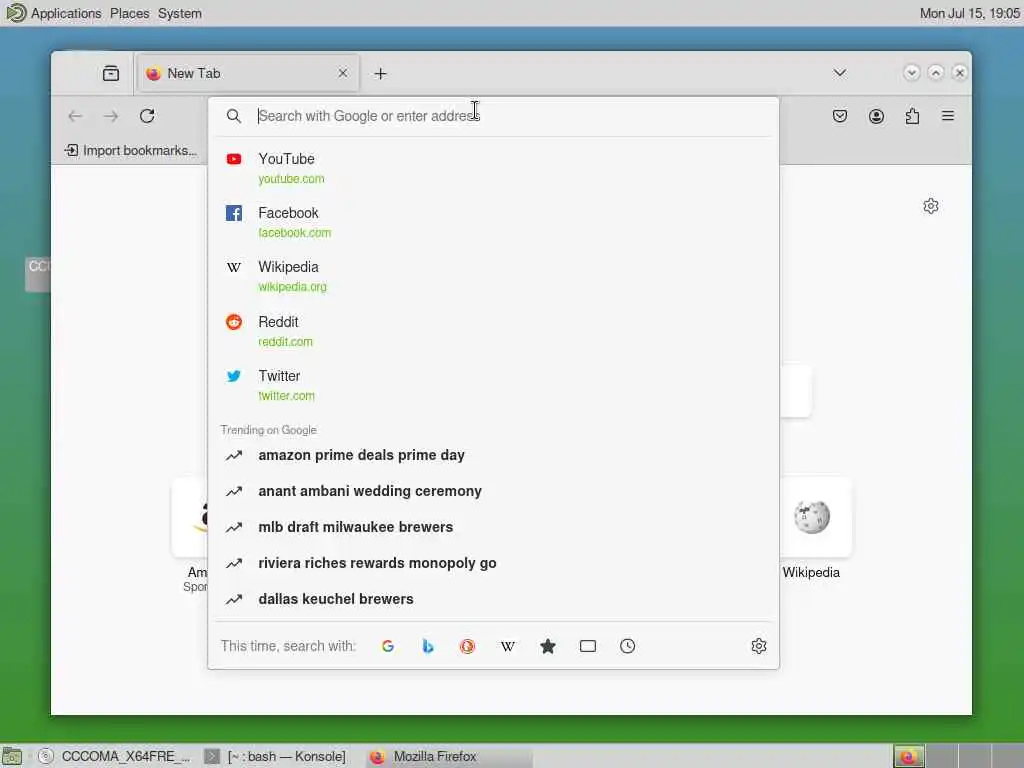Open Save to Pocket icon
1024x768 pixels.
[x=840, y=116]
